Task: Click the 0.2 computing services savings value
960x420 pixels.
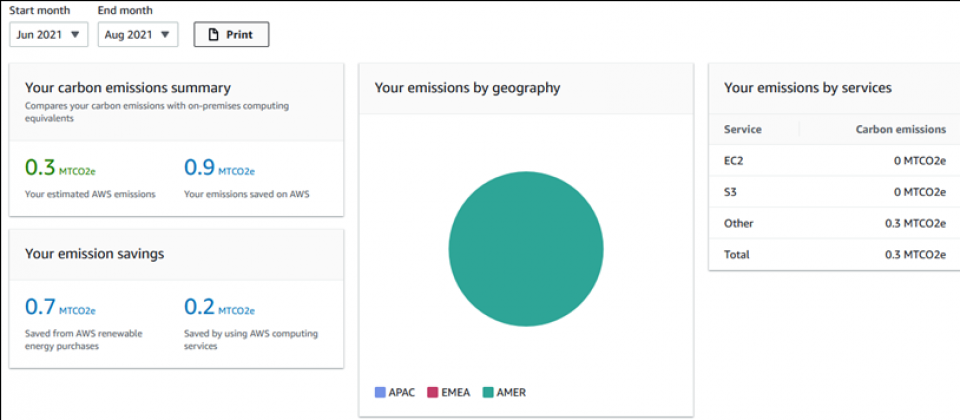Action: [199, 307]
